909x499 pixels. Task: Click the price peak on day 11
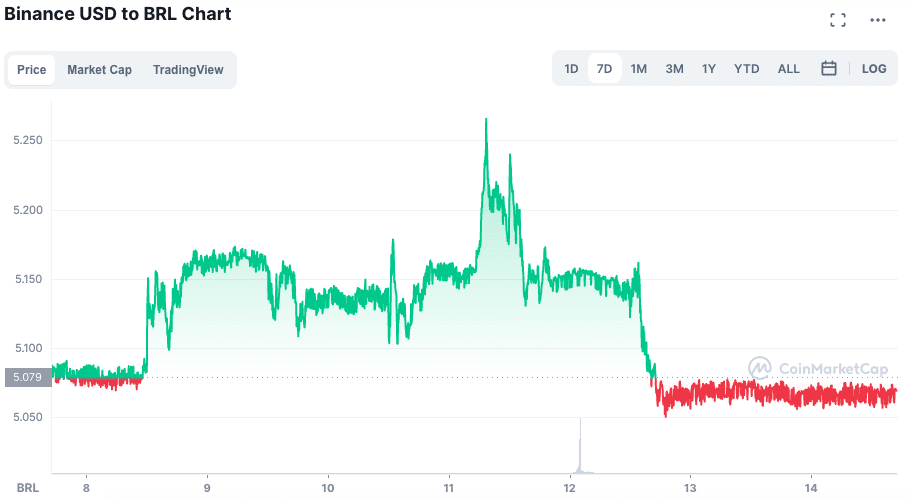pos(486,119)
